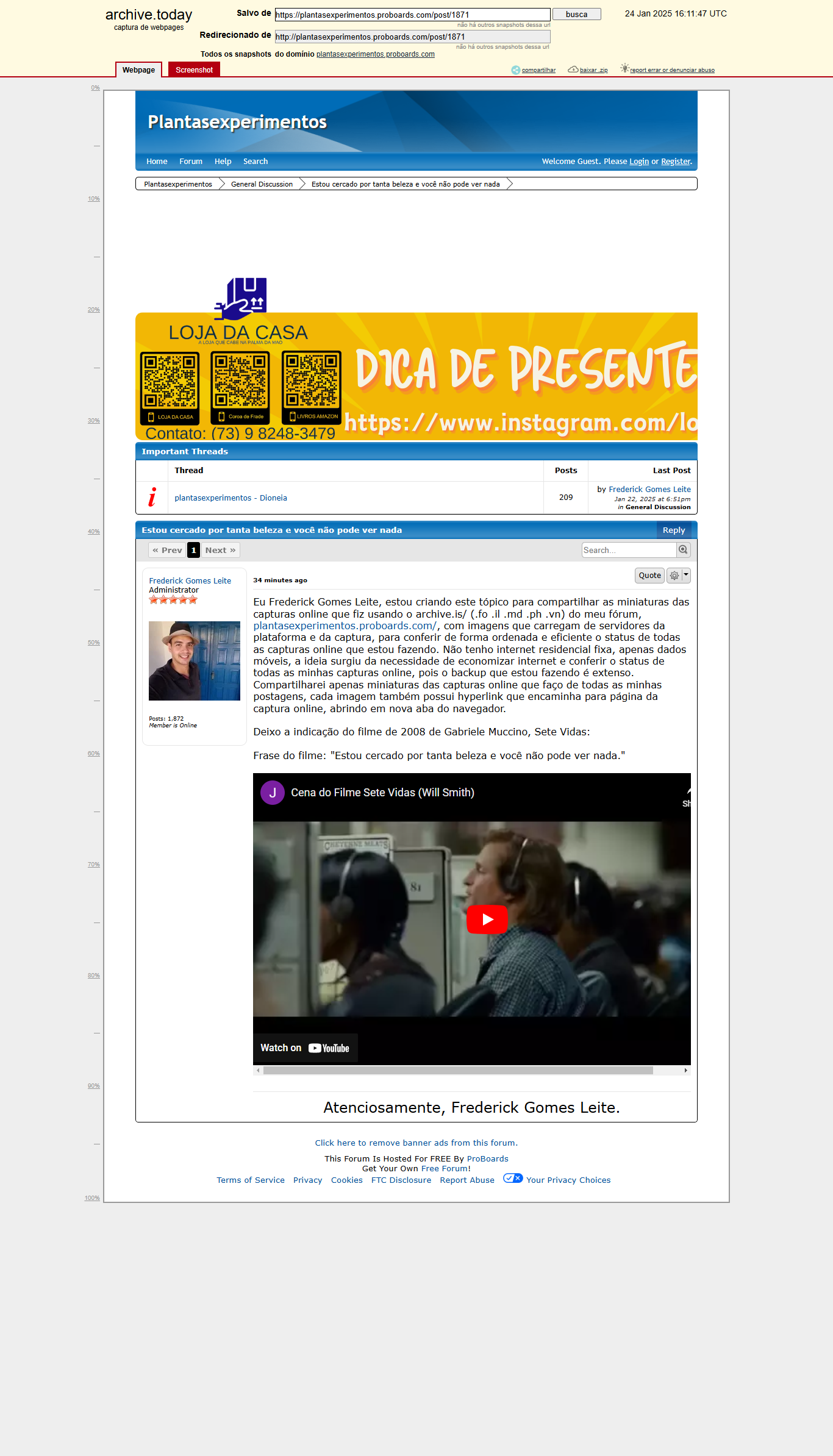The width and height of the screenshot is (833, 1456).
Task: Click the report abuse bug icon
Action: point(624,68)
